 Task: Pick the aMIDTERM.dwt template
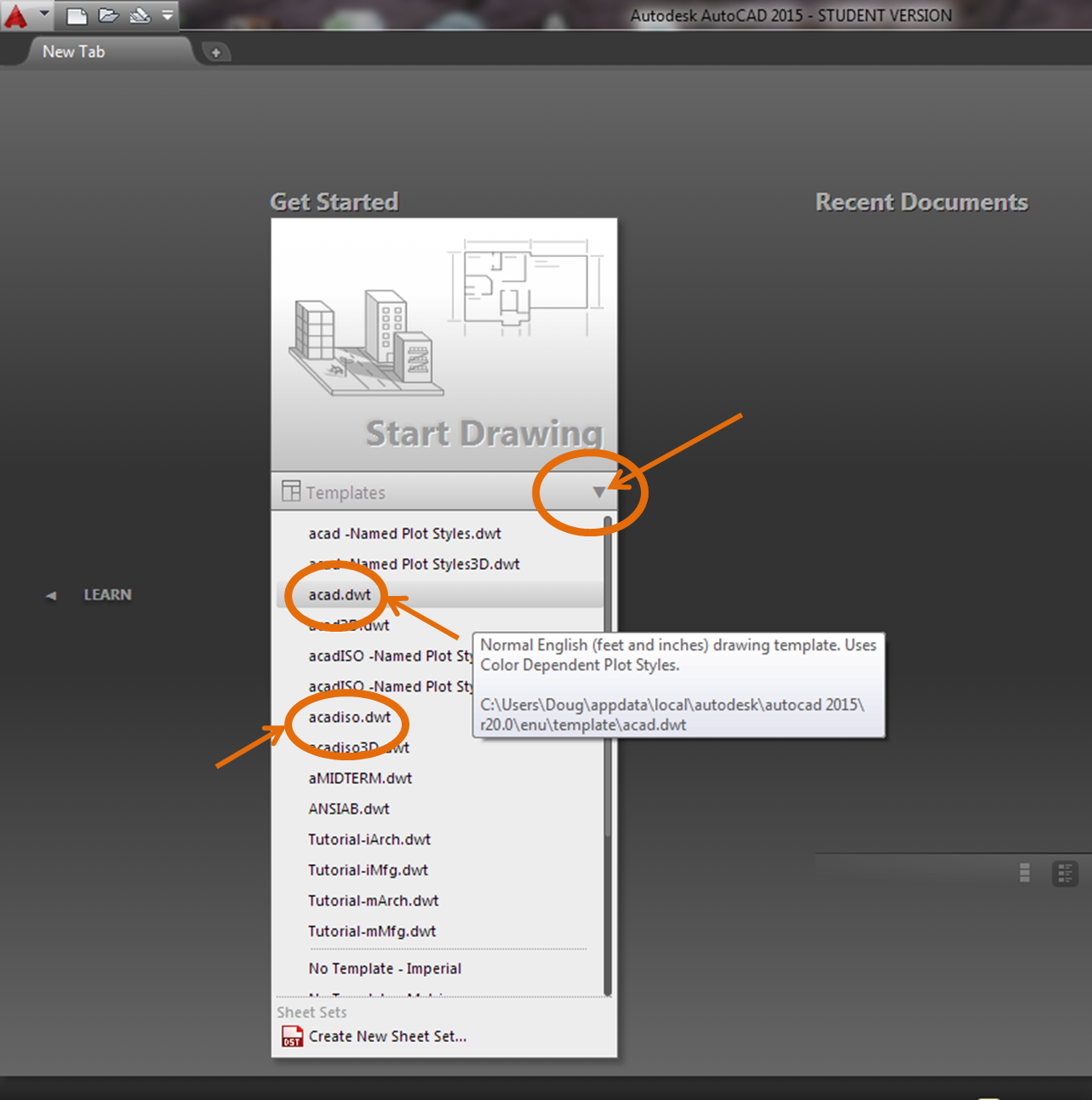click(x=360, y=779)
